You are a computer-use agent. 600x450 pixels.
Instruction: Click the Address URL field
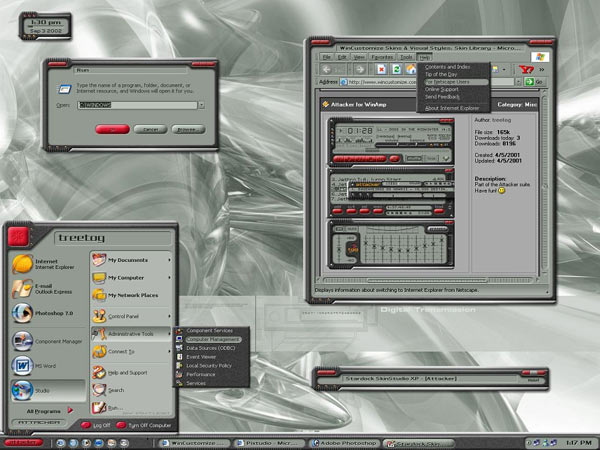(x=427, y=82)
